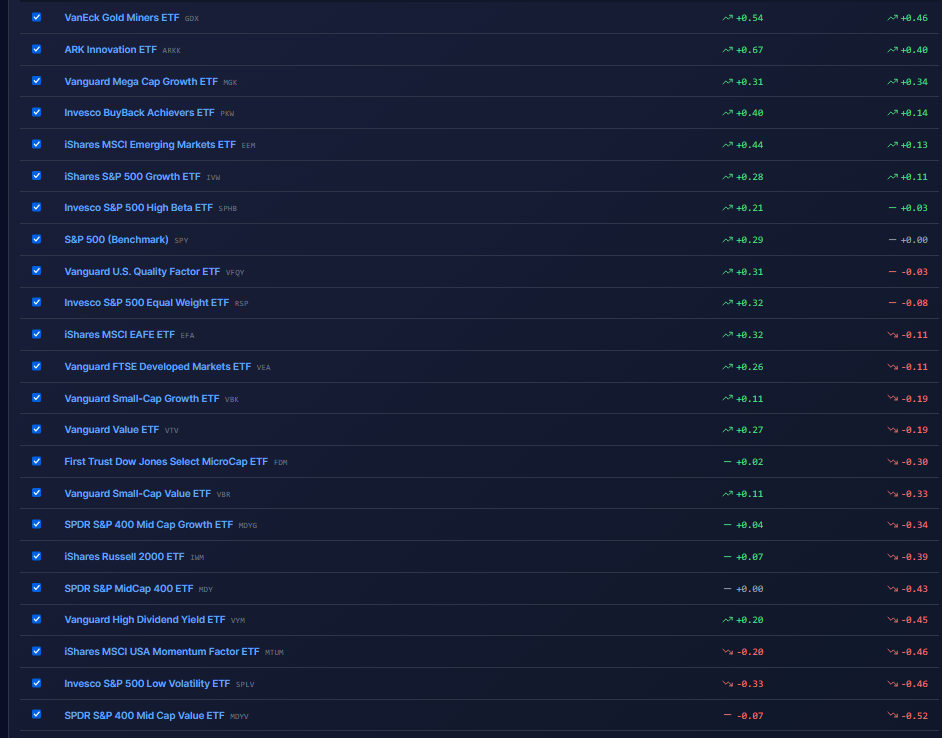The width and height of the screenshot is (942, 738).
Task: Click the +0.46 value in GDX row
Action: click(914, 18)
